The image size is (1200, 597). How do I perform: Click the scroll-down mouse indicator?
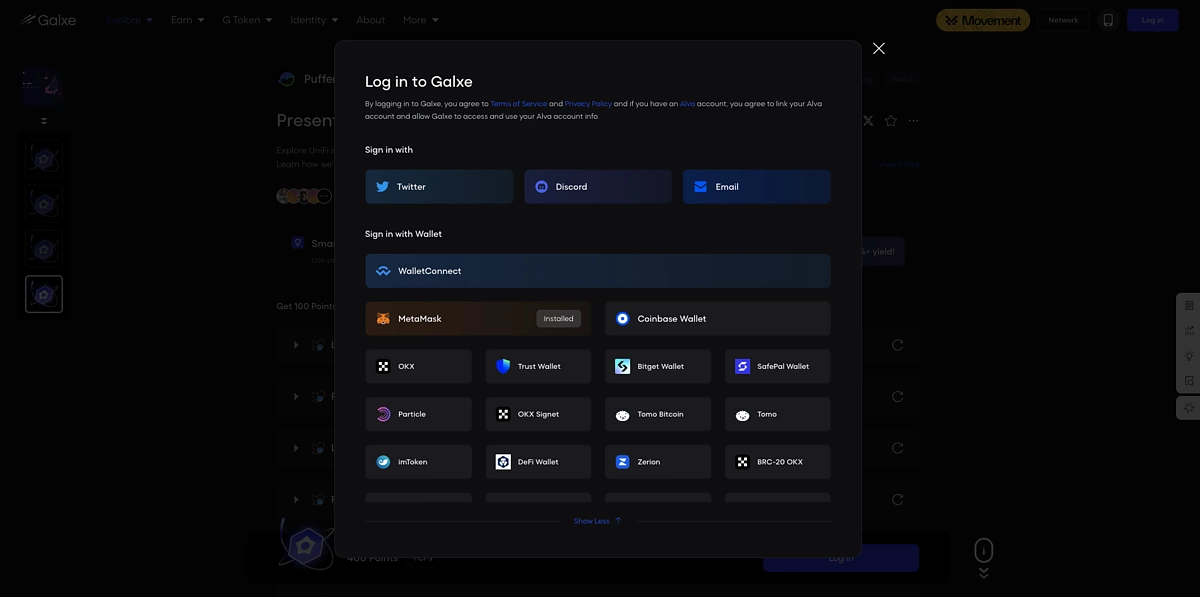pos(984,558)
